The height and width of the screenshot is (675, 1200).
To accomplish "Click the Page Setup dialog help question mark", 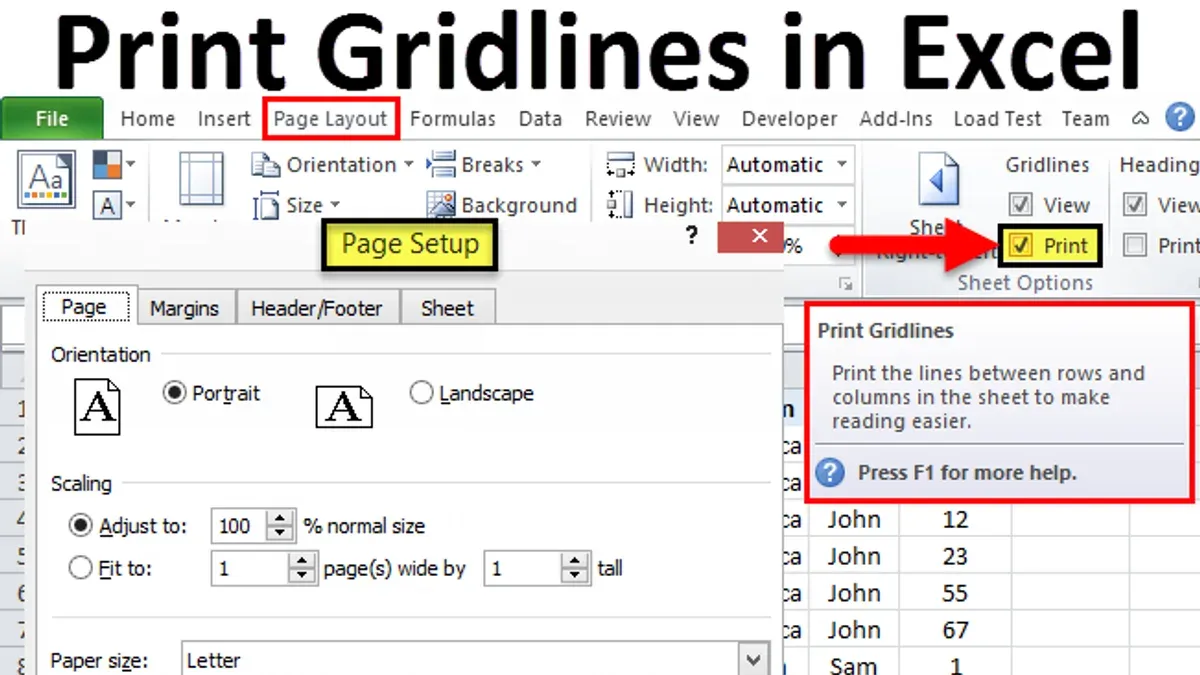I will coord(690,237).
